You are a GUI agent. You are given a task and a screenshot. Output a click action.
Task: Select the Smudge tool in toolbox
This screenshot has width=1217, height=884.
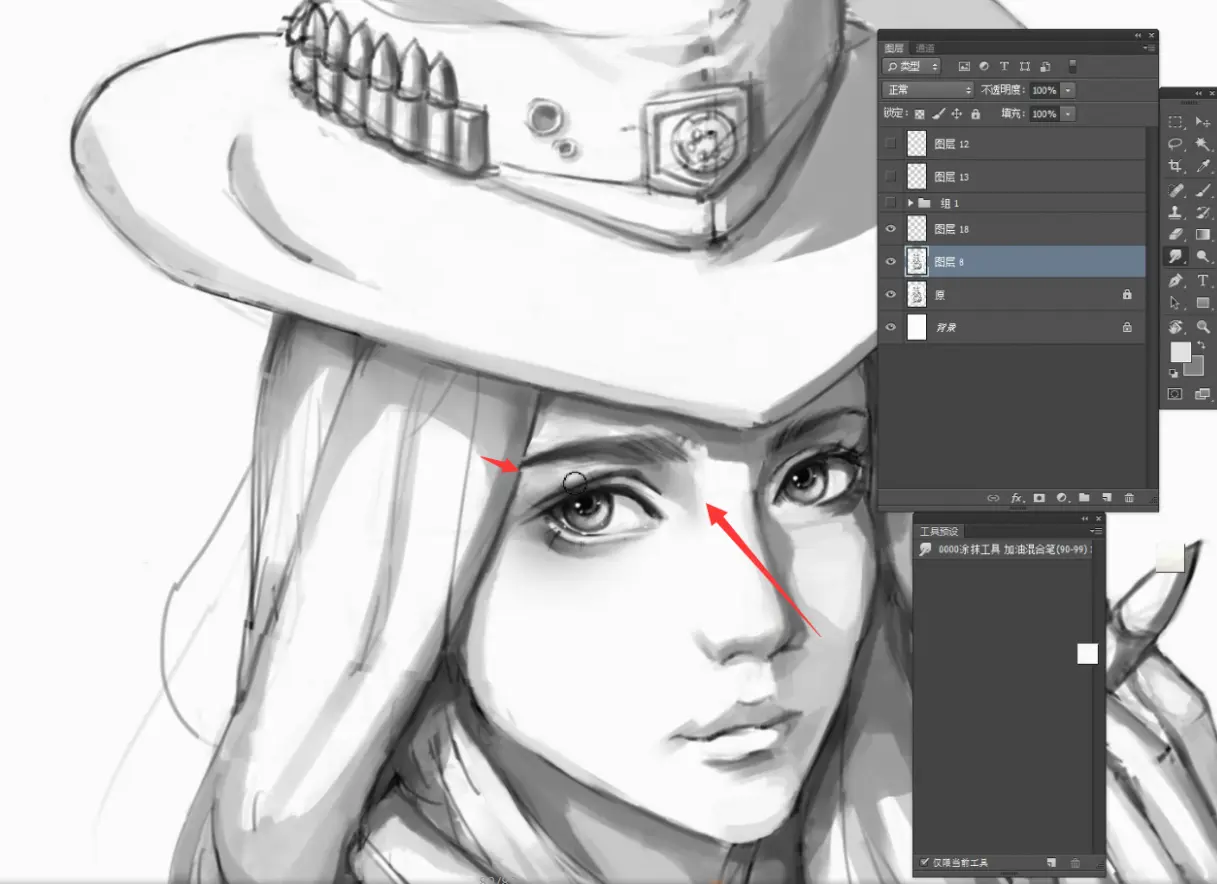pyautogui.click(x=1176, y=256)
